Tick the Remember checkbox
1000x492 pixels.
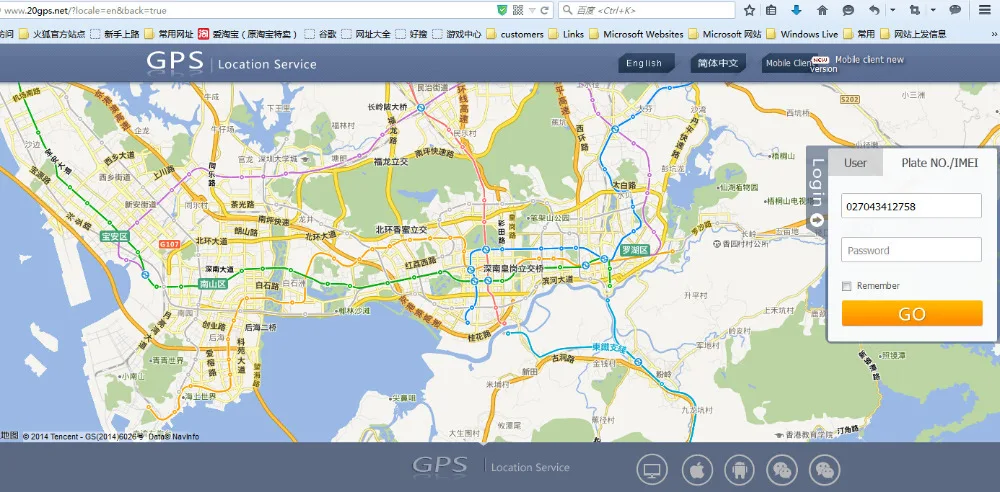click(846, 286)
